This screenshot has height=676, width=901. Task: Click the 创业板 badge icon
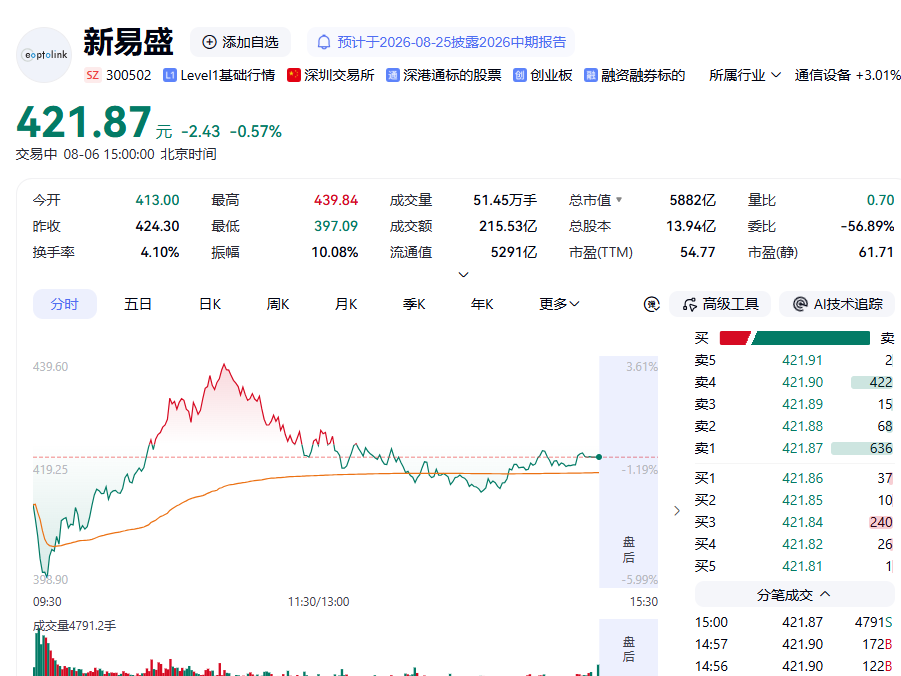click(x=519, y=75)
